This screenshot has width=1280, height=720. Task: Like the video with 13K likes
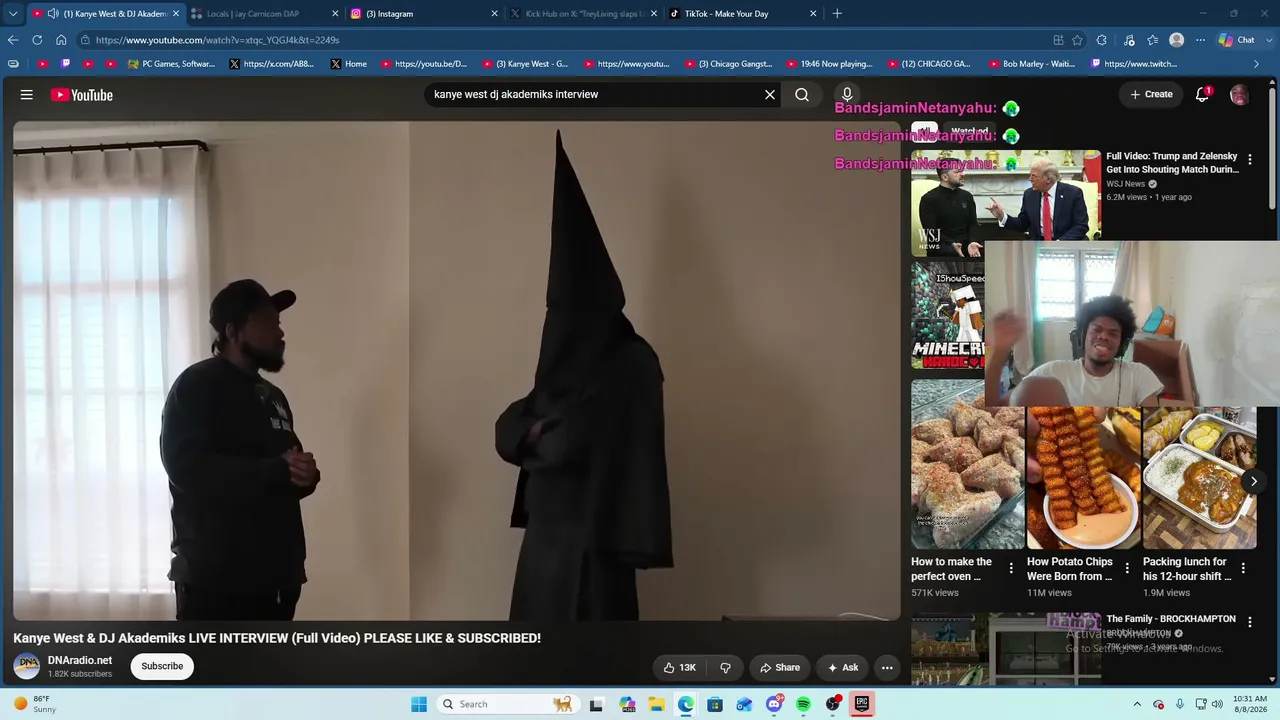[x=679, y=667]
